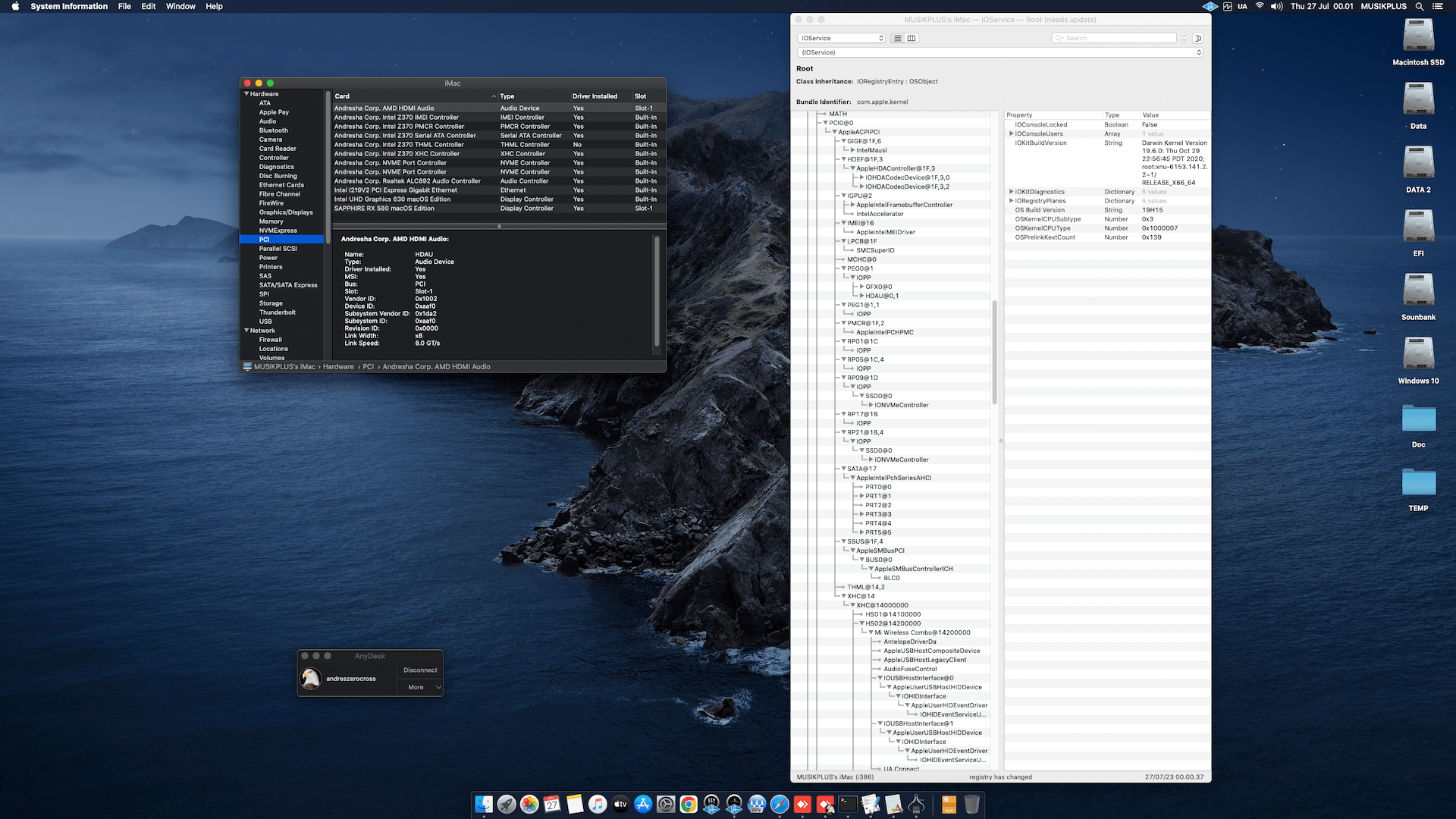Collapse Mi Wireless Combo@14200000 node
Image resolution: width=1456 pixels, height=819 pixels.
point(871,632)
